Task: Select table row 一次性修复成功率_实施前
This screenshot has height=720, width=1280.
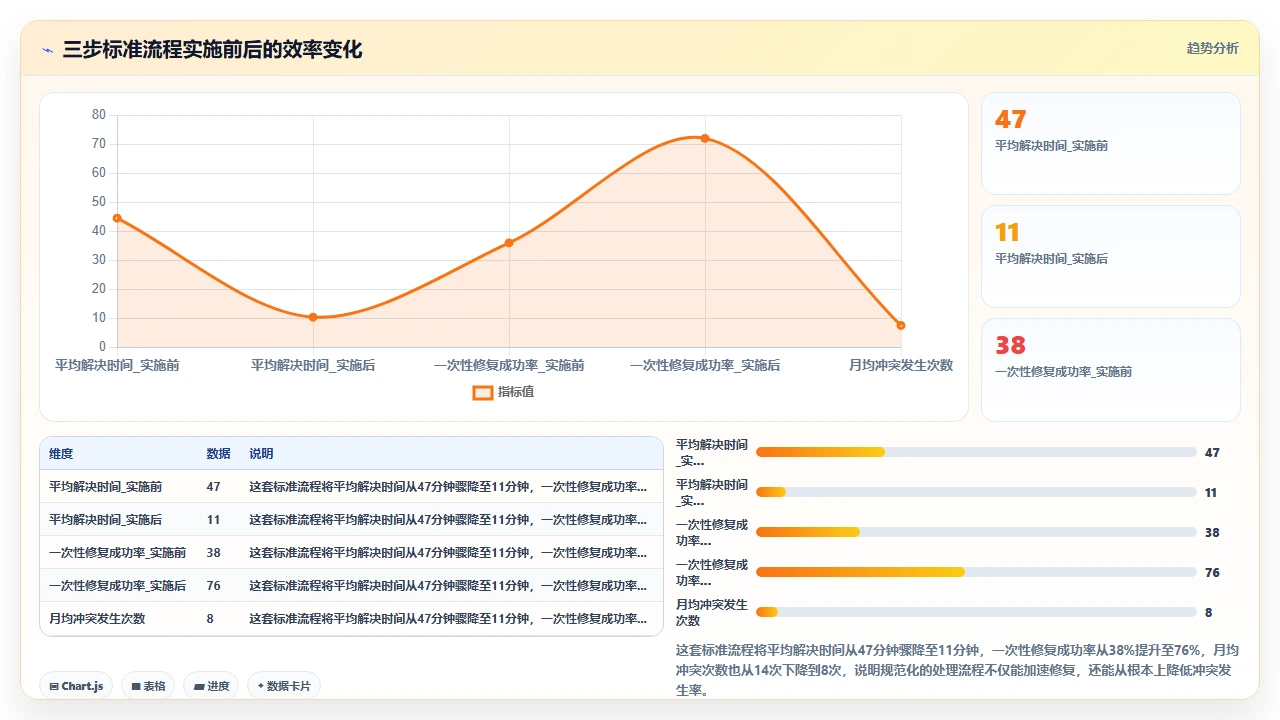Action: click(351, 553)
